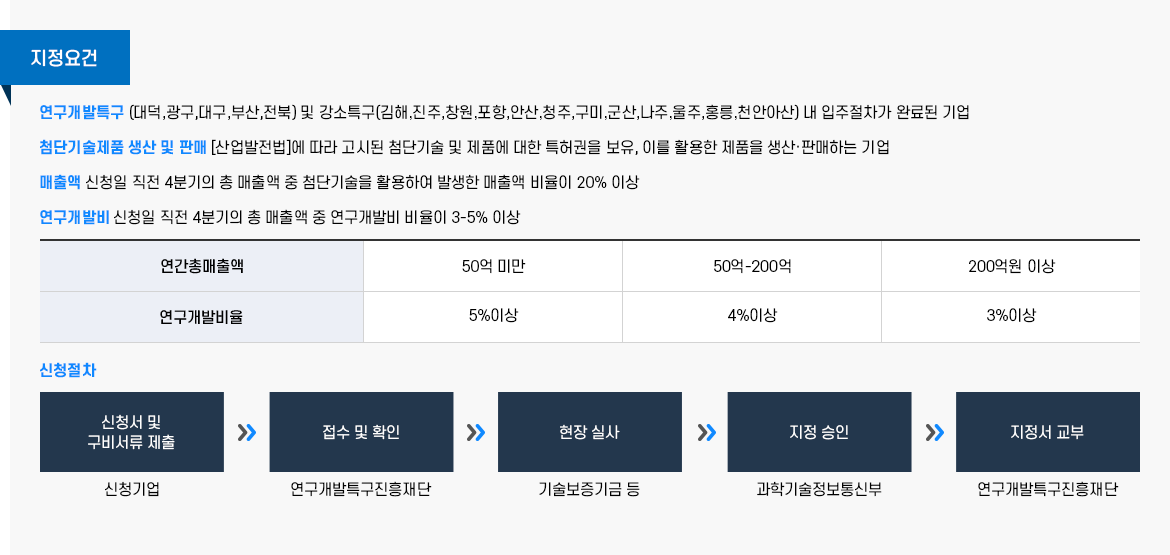Select the 접수 및 확인 step box
The width and height of the screenshot is (1170, 555).
361,432
